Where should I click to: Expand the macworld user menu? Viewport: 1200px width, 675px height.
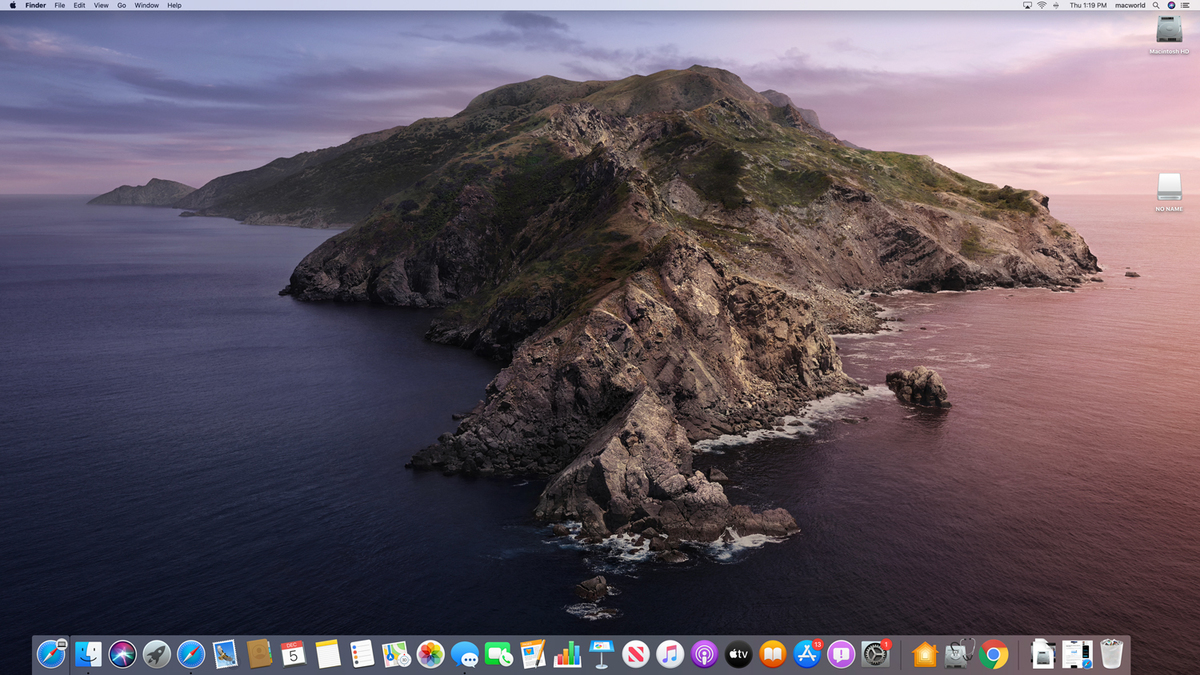[x=1130, y=5]
